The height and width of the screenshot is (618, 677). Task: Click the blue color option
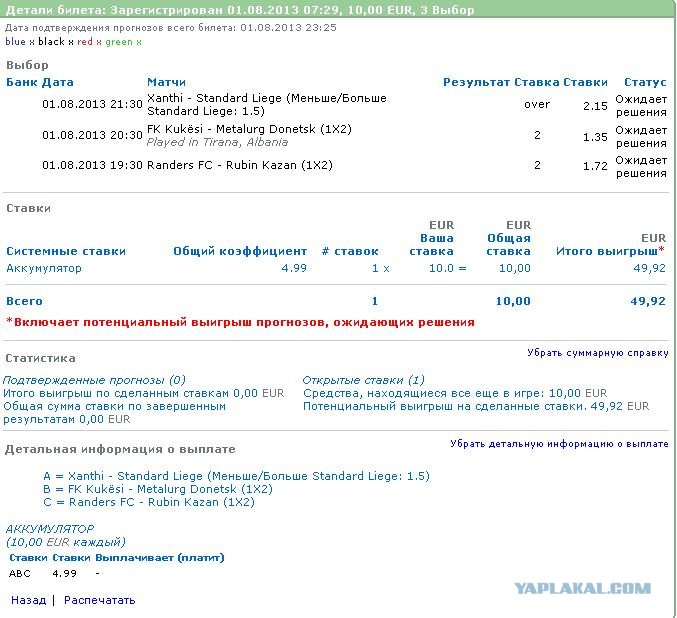pos(15,42)
